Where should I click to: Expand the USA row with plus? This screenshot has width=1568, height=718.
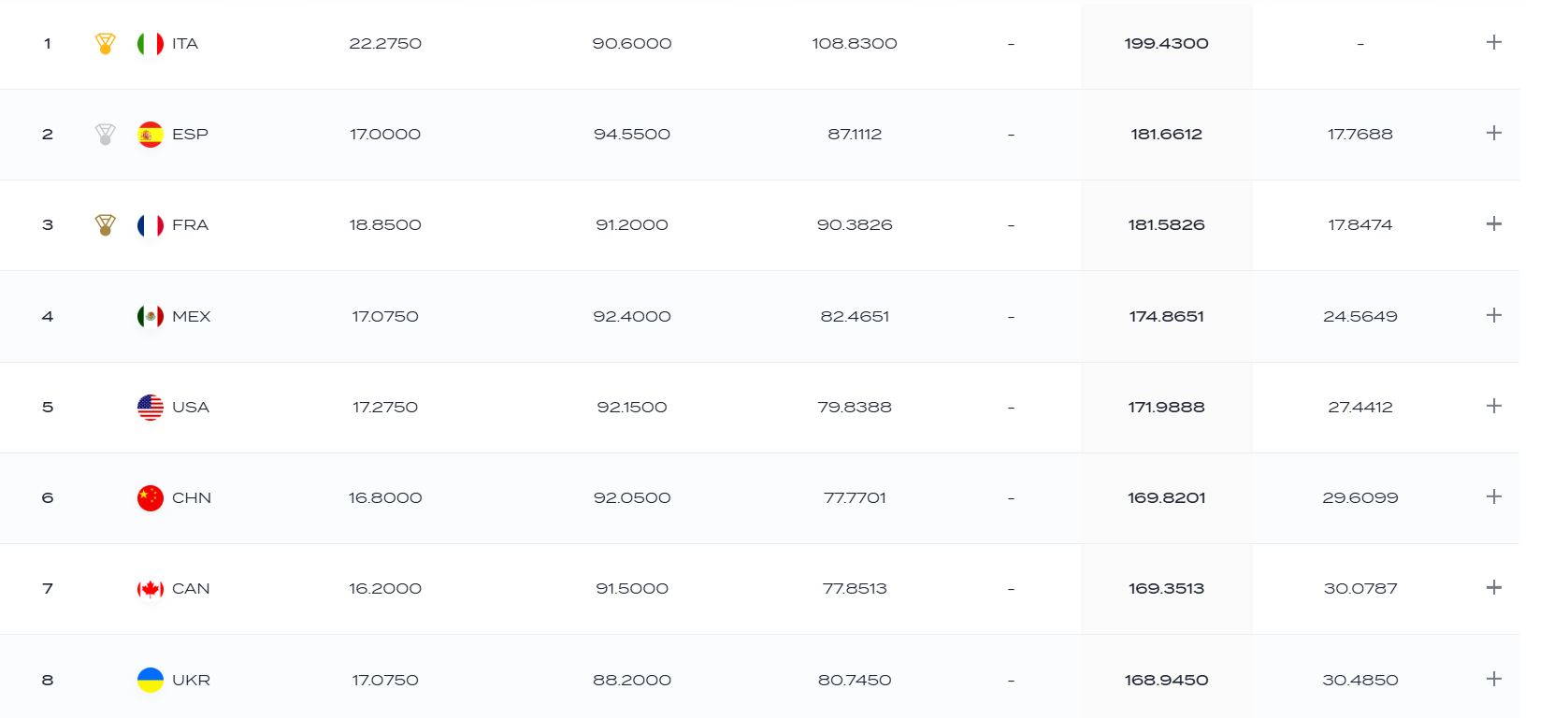point(1494,406)
